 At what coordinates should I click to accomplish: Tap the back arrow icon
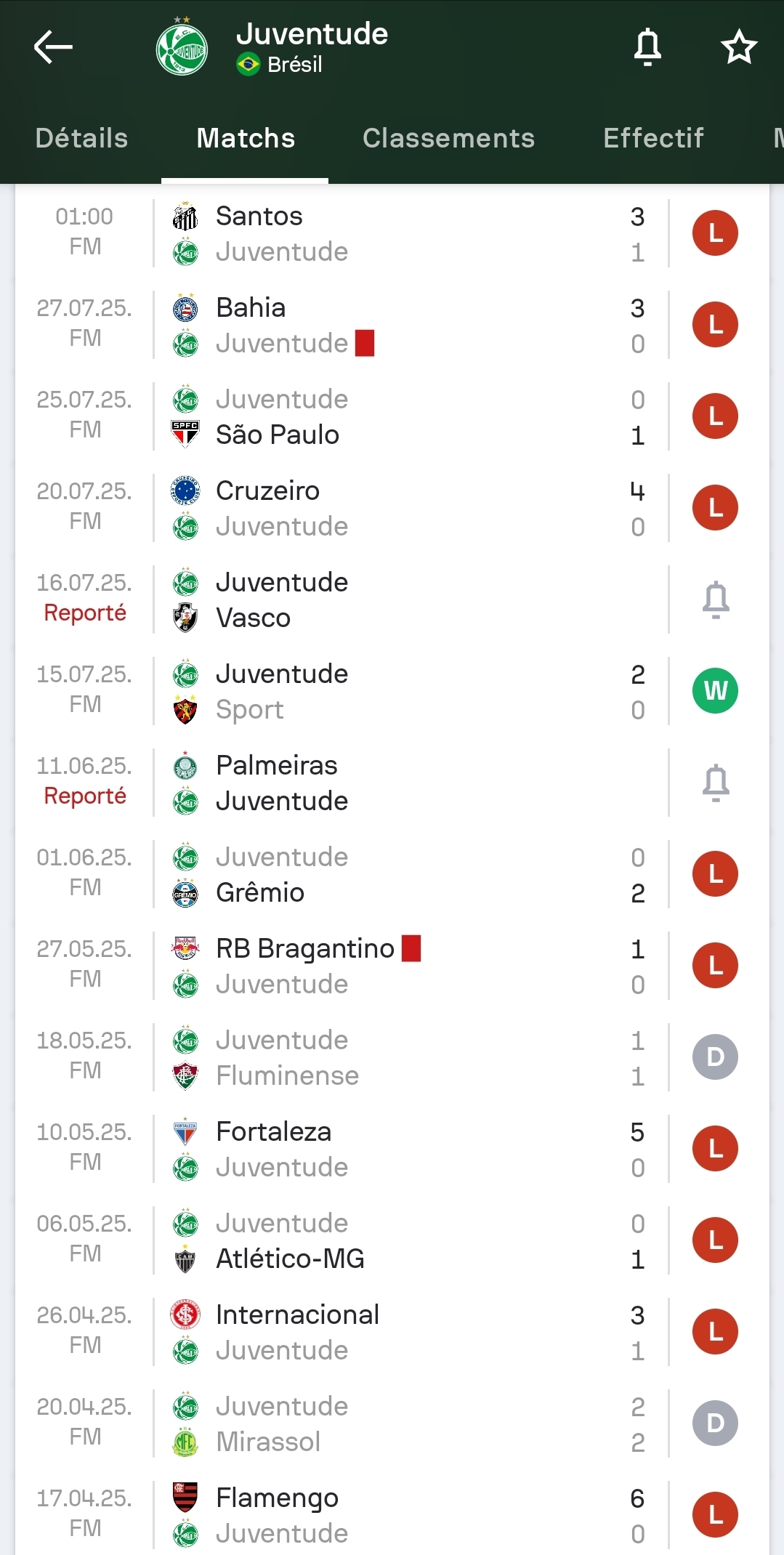pos(53,47)
